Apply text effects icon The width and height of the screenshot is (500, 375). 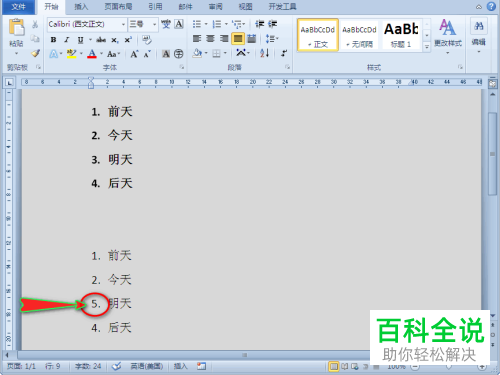[x=53, y=54]
